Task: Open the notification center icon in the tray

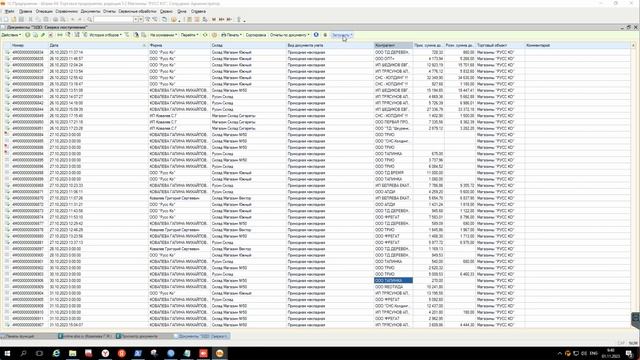Action: coord(629,353)
